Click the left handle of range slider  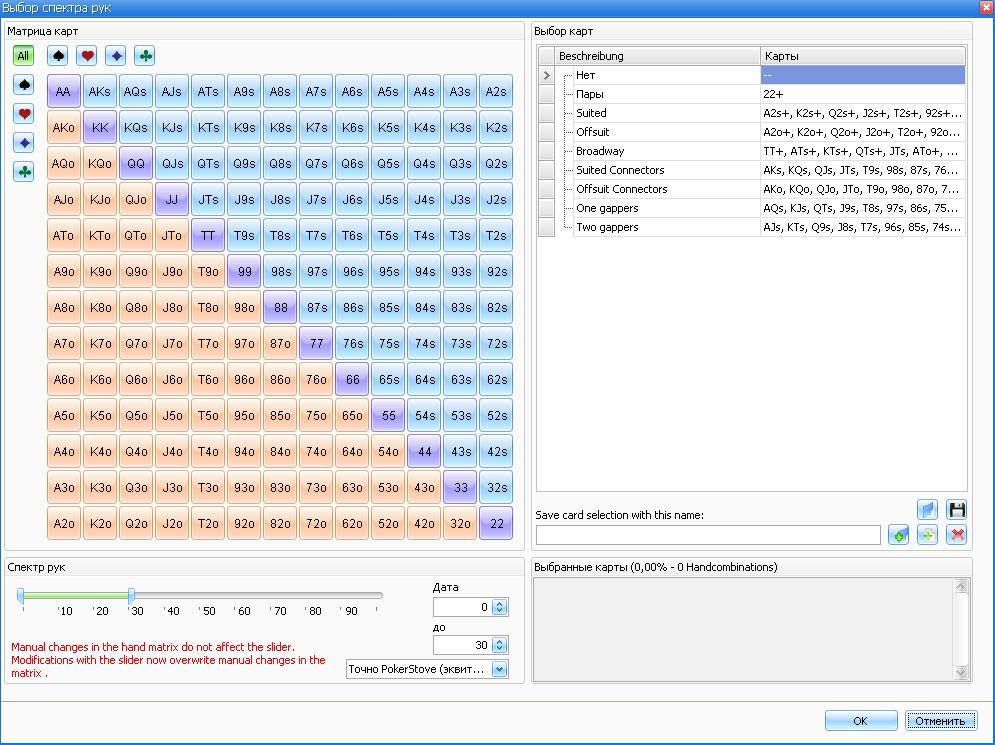[21, 595]
